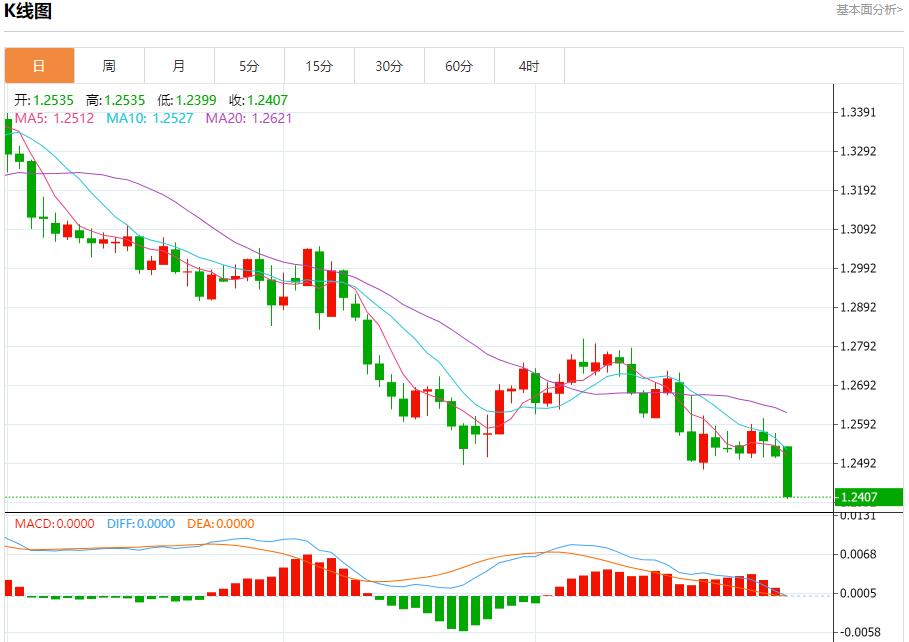Click the MA5 indicator label
Image resolution: width=909 pixels, height=642 pixels.
click(x=55, y=118)
